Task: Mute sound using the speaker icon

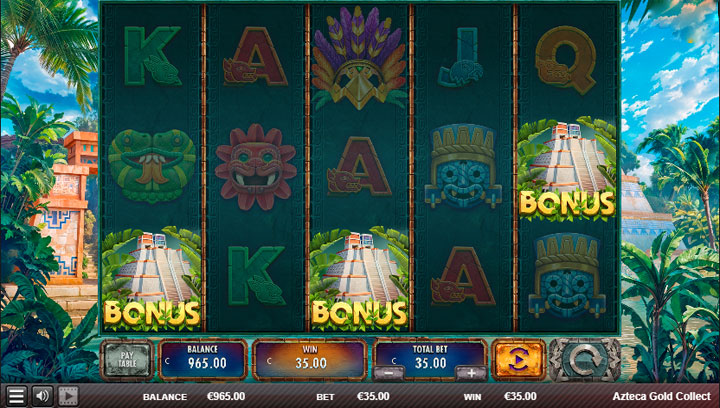Action: click(x=42, y=396)
